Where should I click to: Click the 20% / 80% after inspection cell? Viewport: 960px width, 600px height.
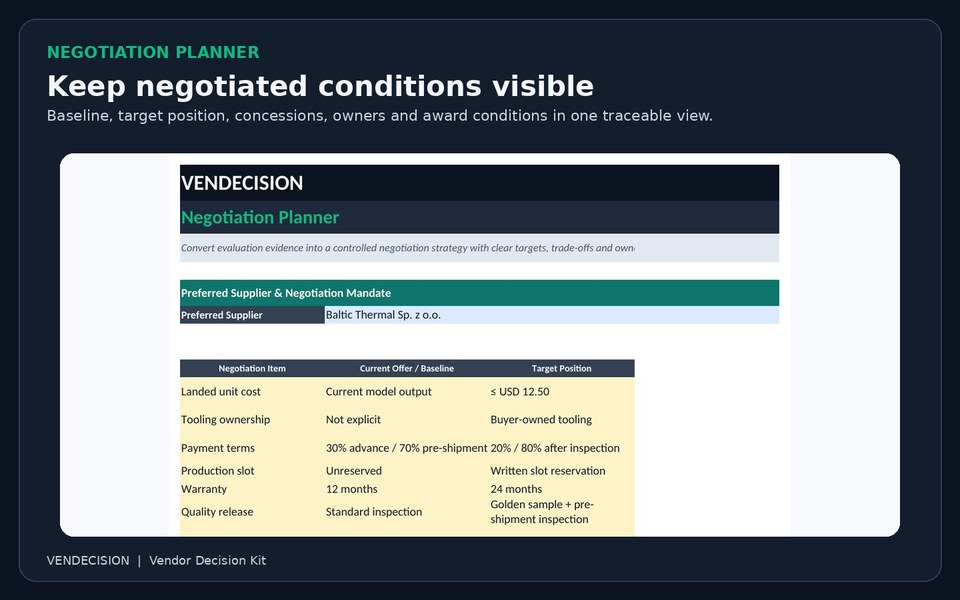click(561, 448)
